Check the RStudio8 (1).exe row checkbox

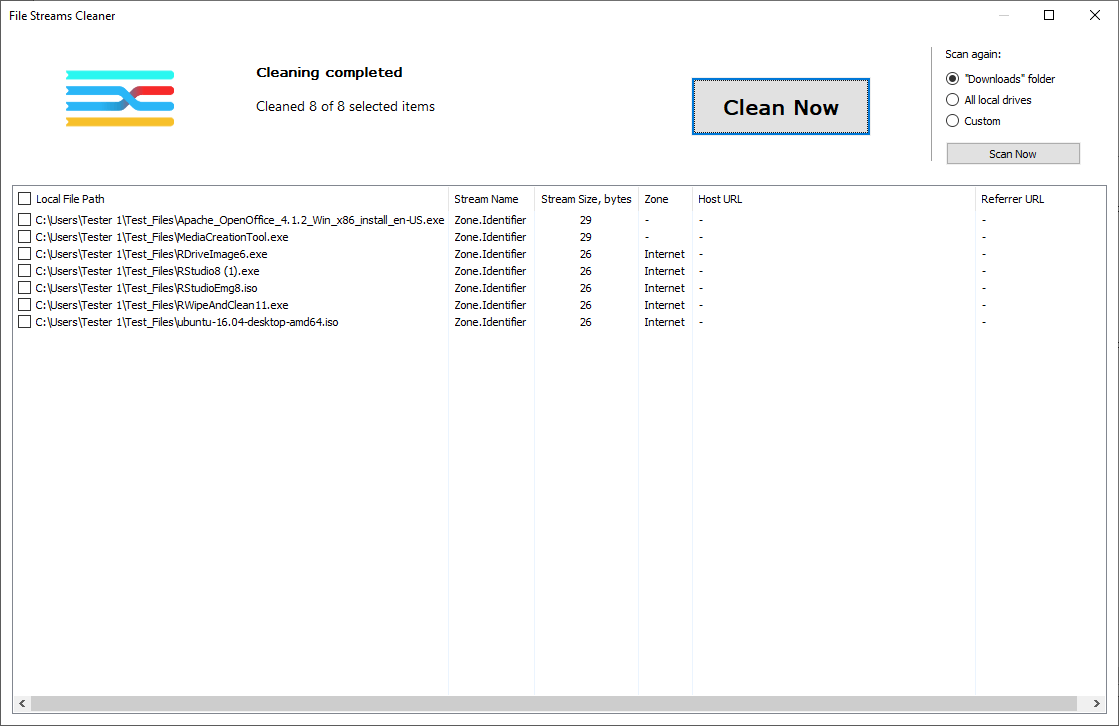[x=24, y=271]
